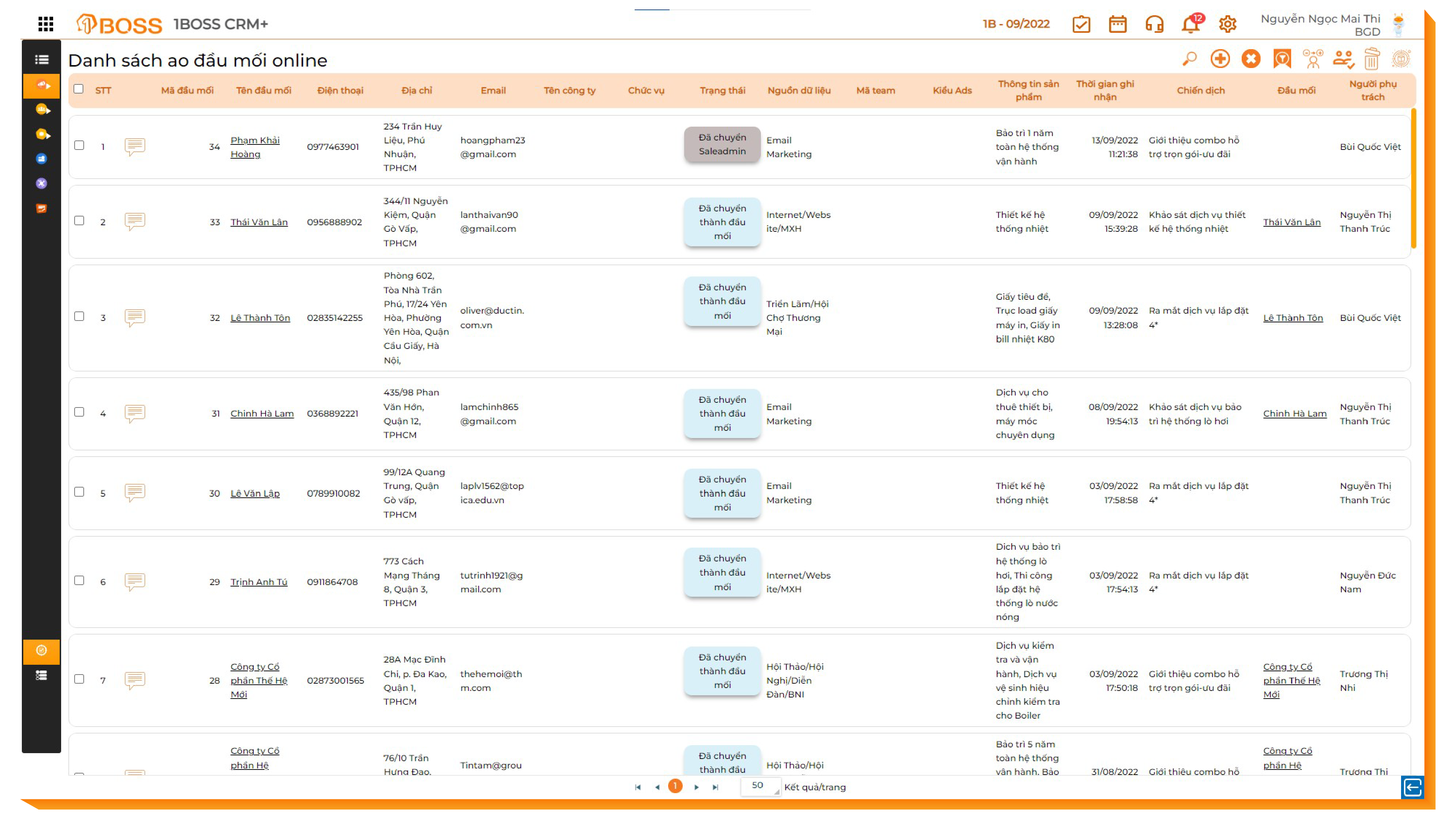Click the orange X cancel icon
The image size is (1456, 819).
tap(1250, 59)
